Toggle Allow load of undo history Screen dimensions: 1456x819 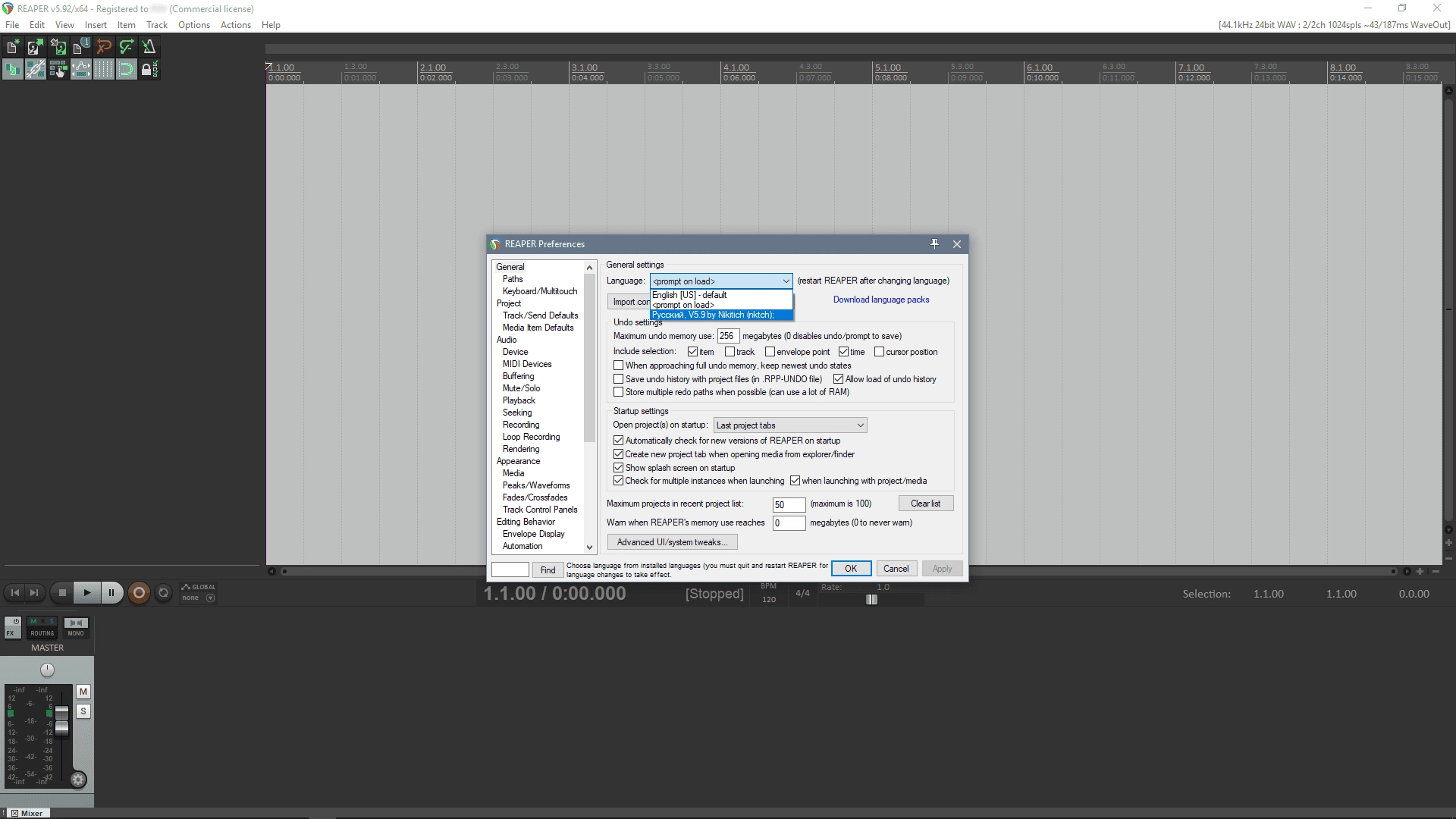[x=838, y=379]
